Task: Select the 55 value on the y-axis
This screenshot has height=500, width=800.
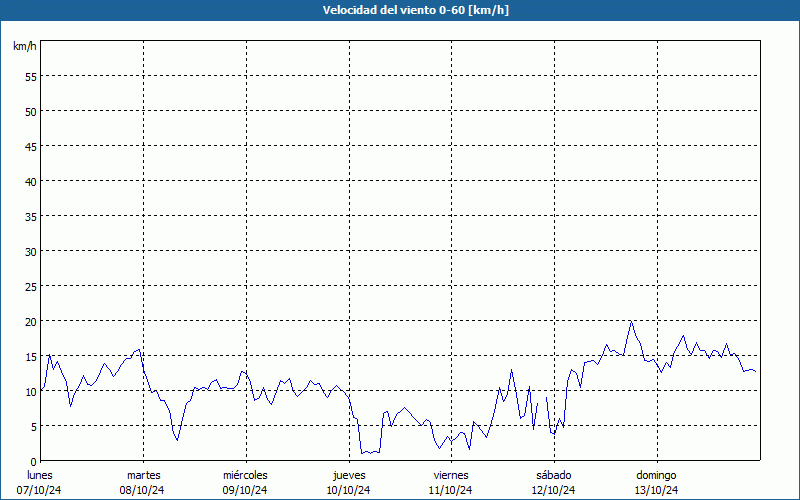Action: tap(31, 76)
